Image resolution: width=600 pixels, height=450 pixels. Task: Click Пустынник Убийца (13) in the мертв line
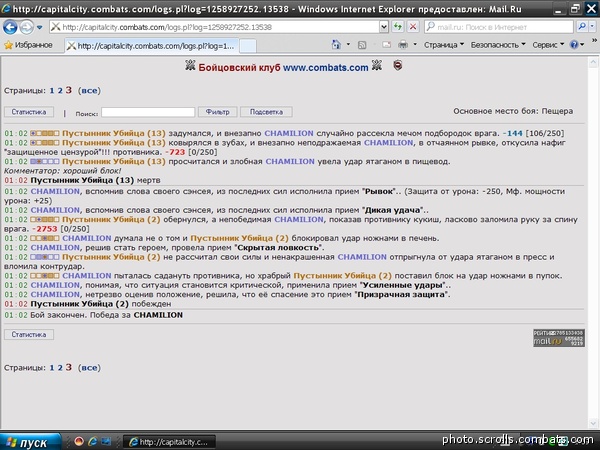point(82,180)
